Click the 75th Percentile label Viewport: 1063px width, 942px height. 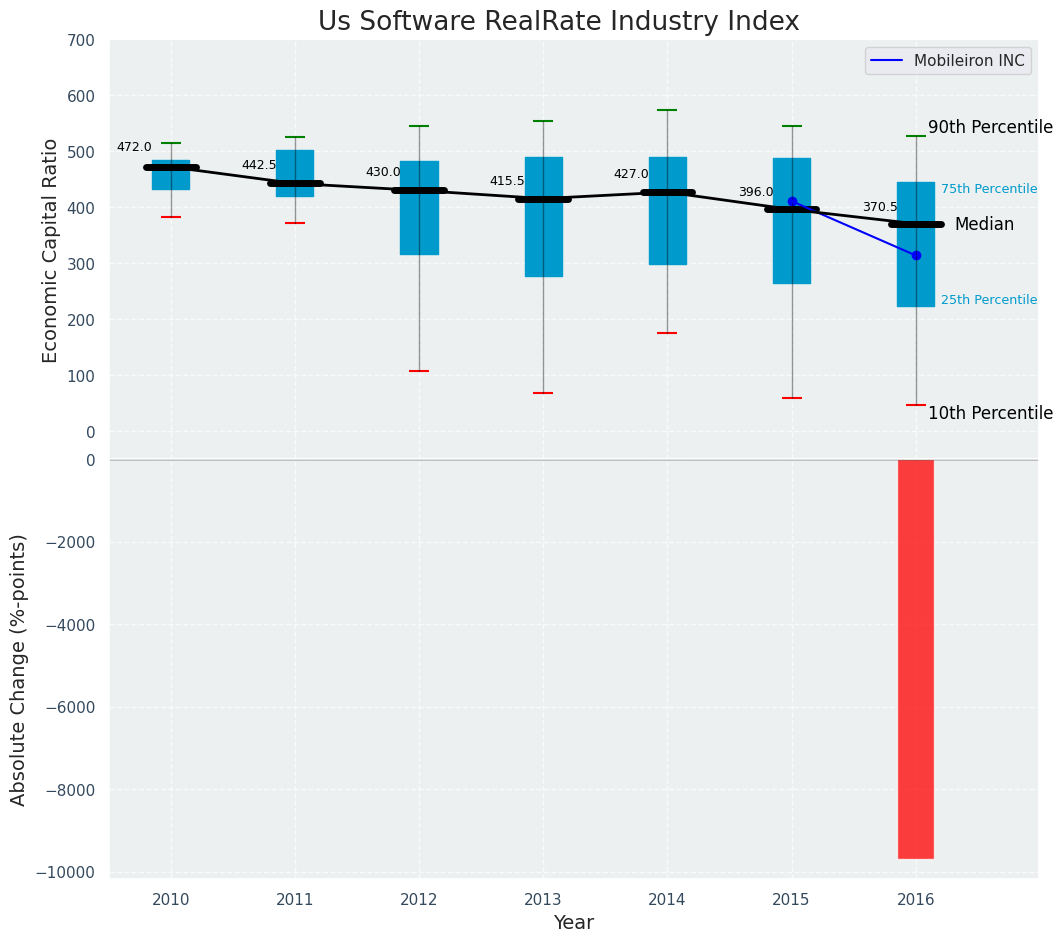(x=989, y=189)
